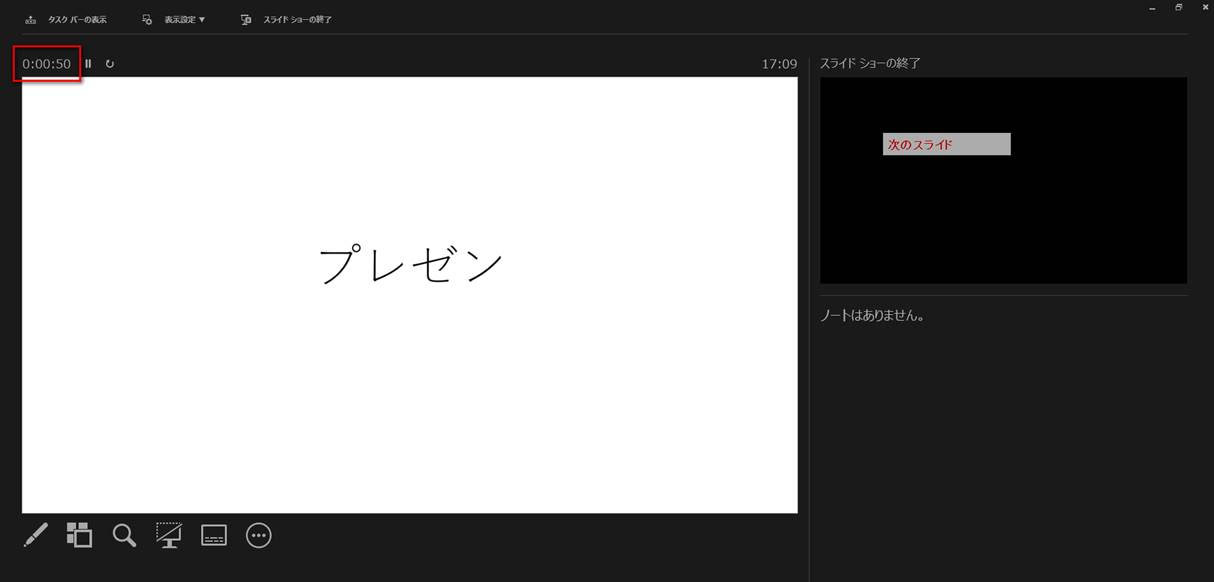Activate the slide zoom magnifier tool
1214x582 pixels.
[124, 535]
